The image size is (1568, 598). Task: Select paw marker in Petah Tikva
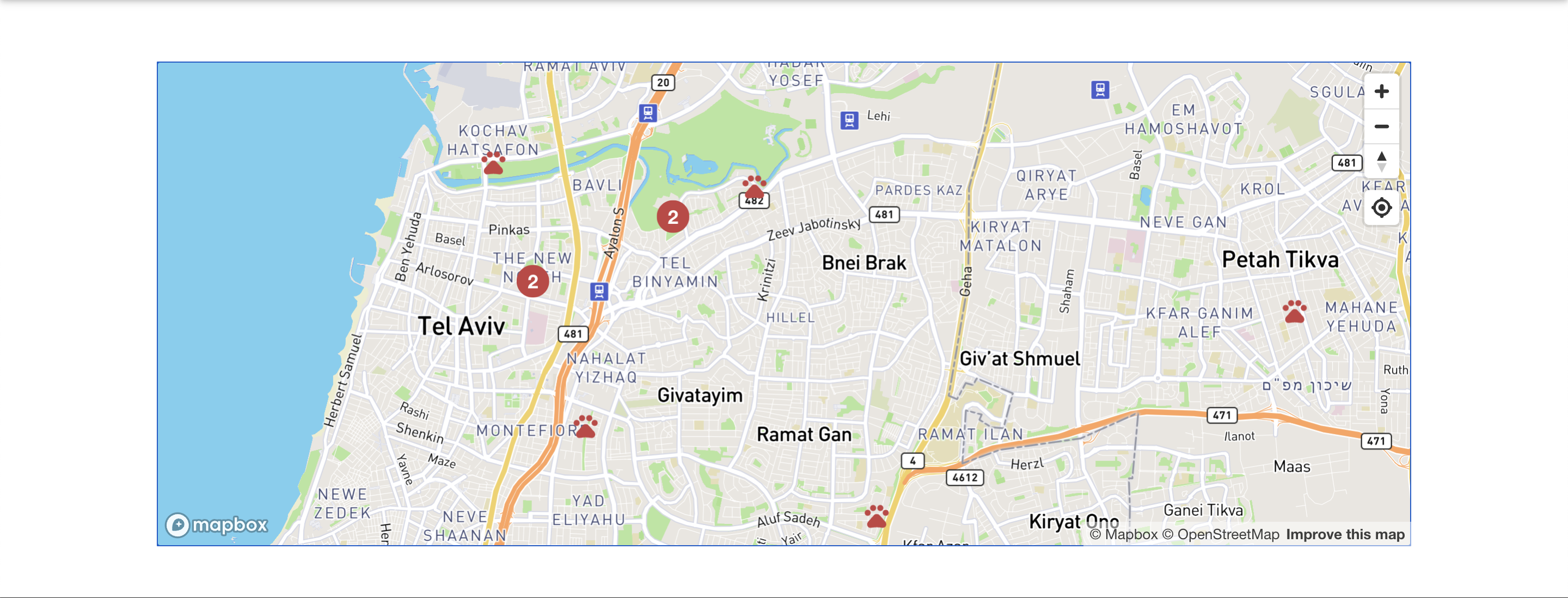pyautogui.click(x=1294, y=311)
